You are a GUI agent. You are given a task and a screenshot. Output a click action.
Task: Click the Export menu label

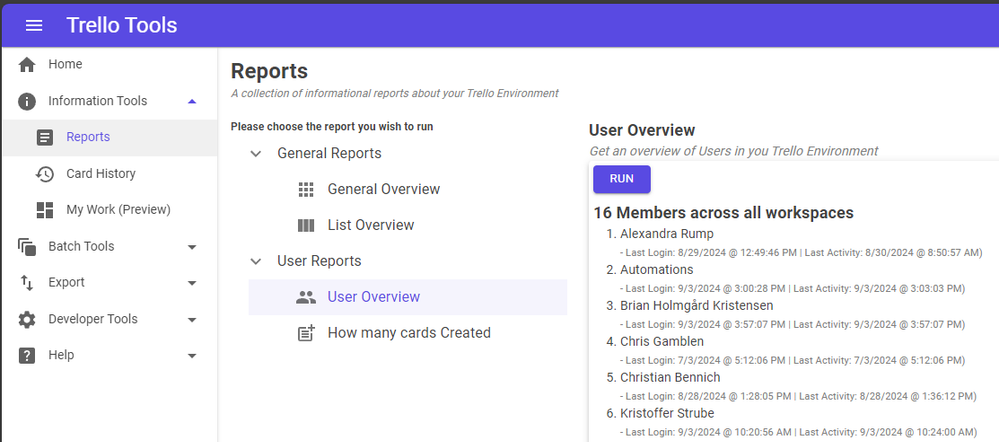(x=66, y=283)
